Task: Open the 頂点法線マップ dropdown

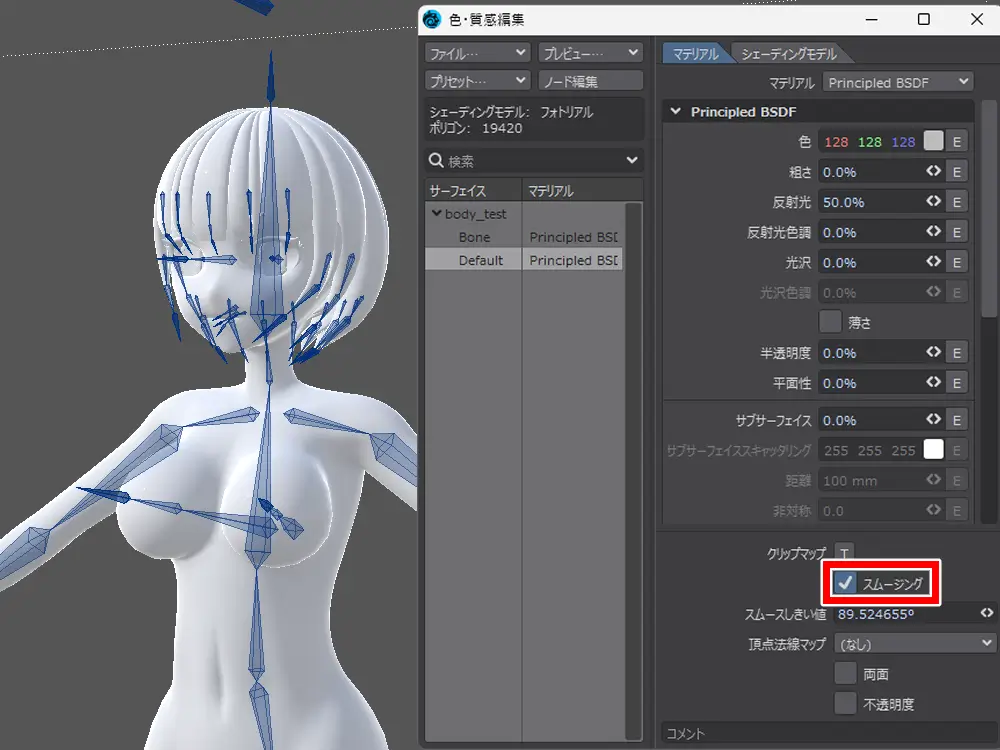Action: point(915,643)
